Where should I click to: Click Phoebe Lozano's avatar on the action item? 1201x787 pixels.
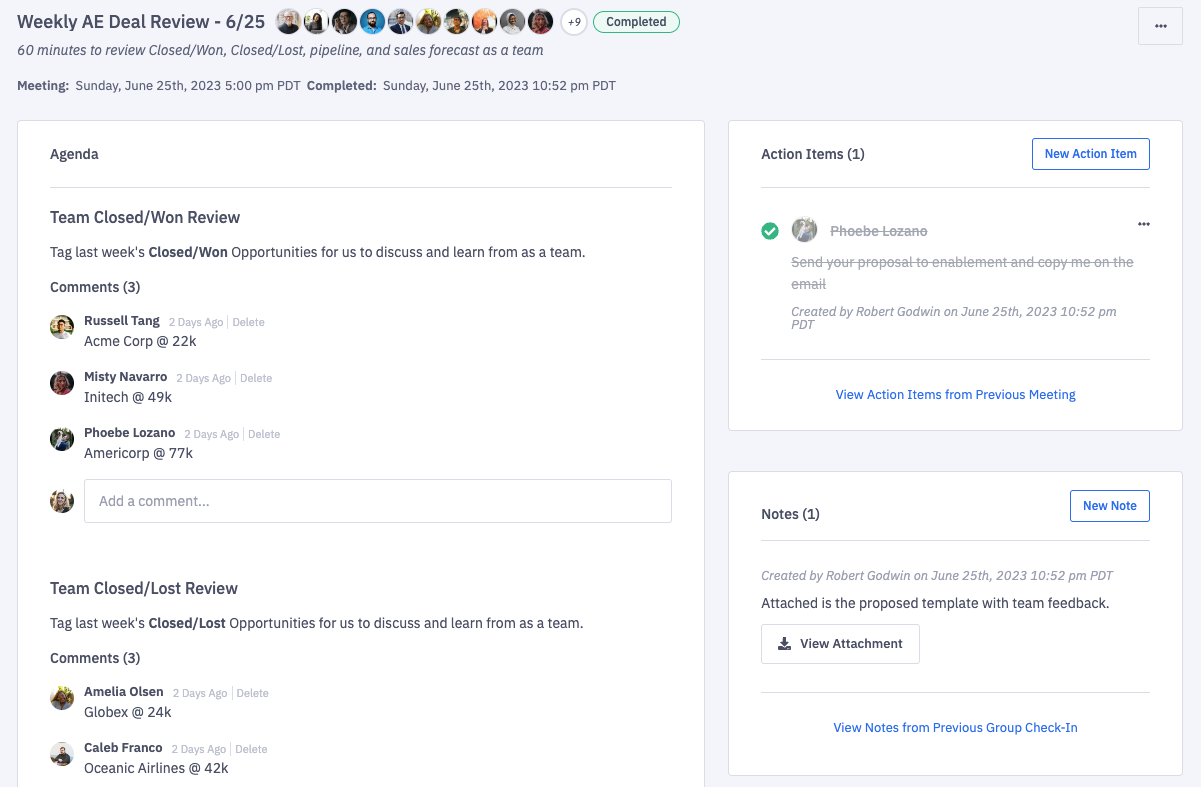804,229
